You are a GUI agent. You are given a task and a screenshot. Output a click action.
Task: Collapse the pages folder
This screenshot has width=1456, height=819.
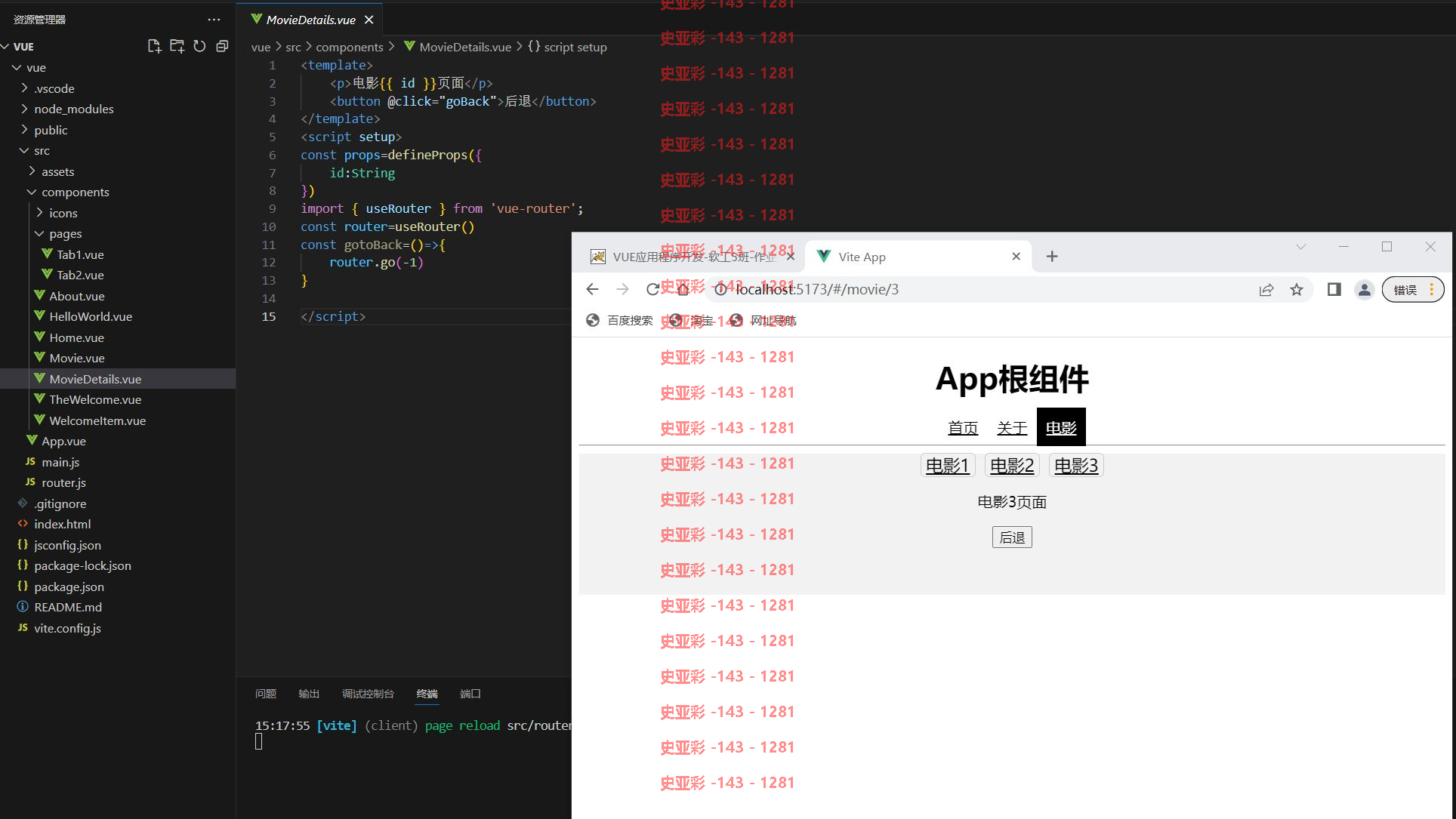pyautogui.click(x=118, y=233)
